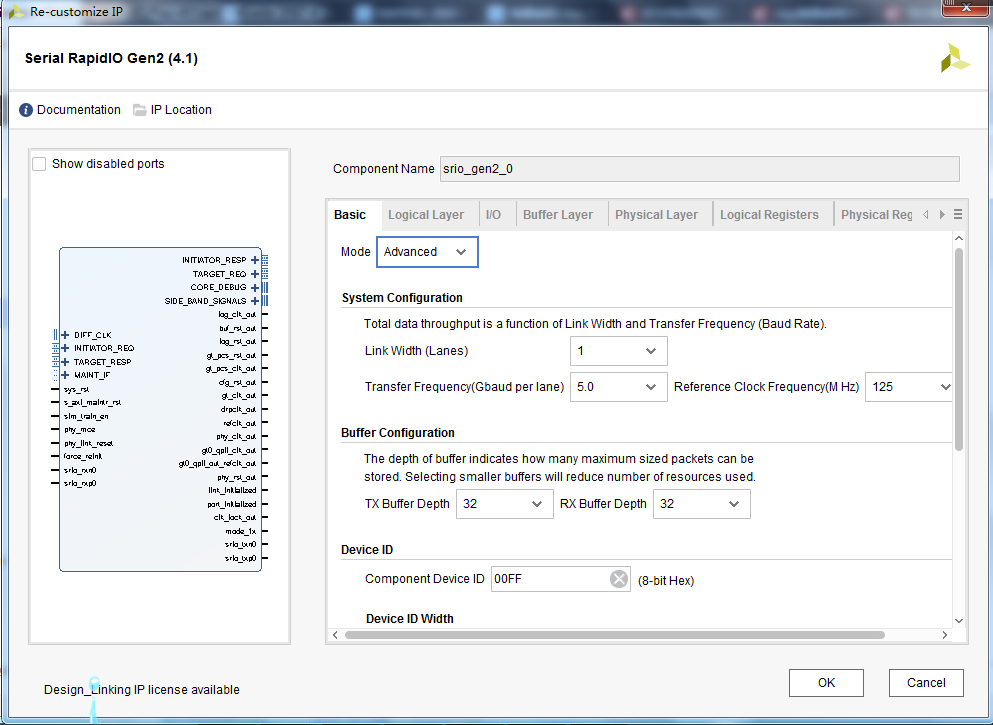Click the left tab scroll arrow

pos(928,213)
